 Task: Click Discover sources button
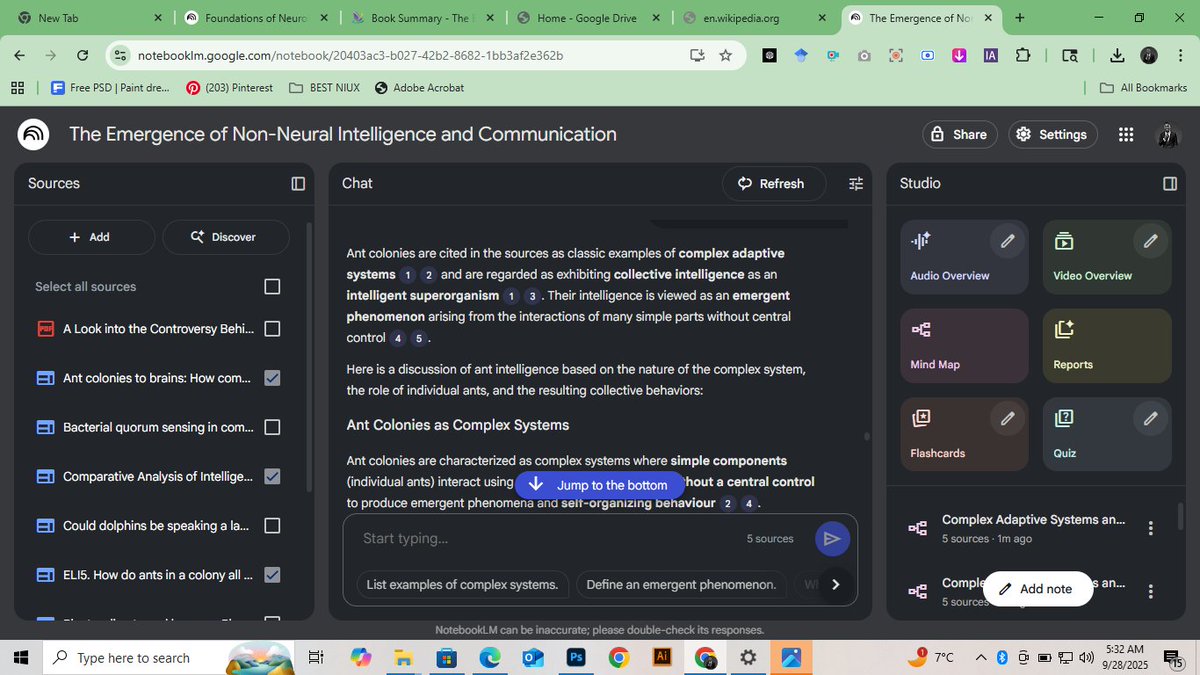tap(225, 237)
